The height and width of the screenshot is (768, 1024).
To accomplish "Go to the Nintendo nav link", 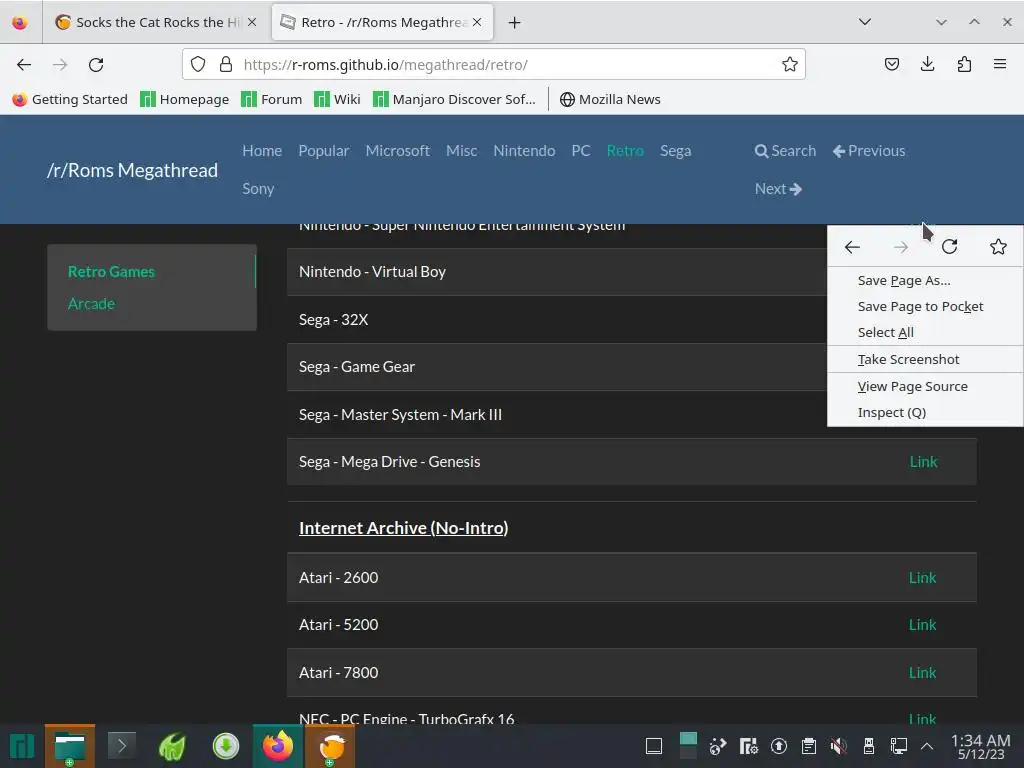I will point(524,151).
